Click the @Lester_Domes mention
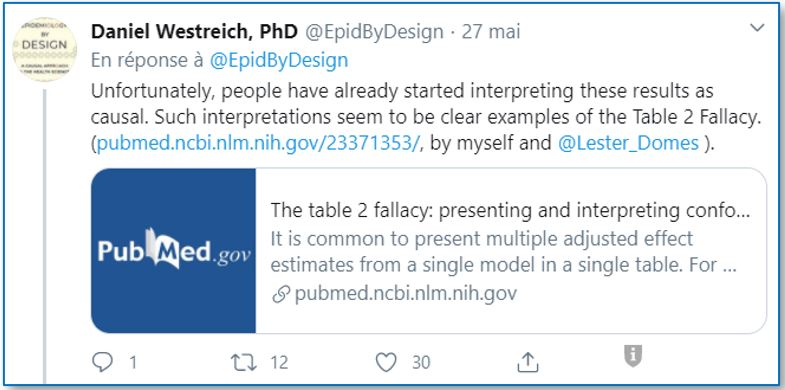Screen dimensions: 785x390 click(x=628, y=144)
